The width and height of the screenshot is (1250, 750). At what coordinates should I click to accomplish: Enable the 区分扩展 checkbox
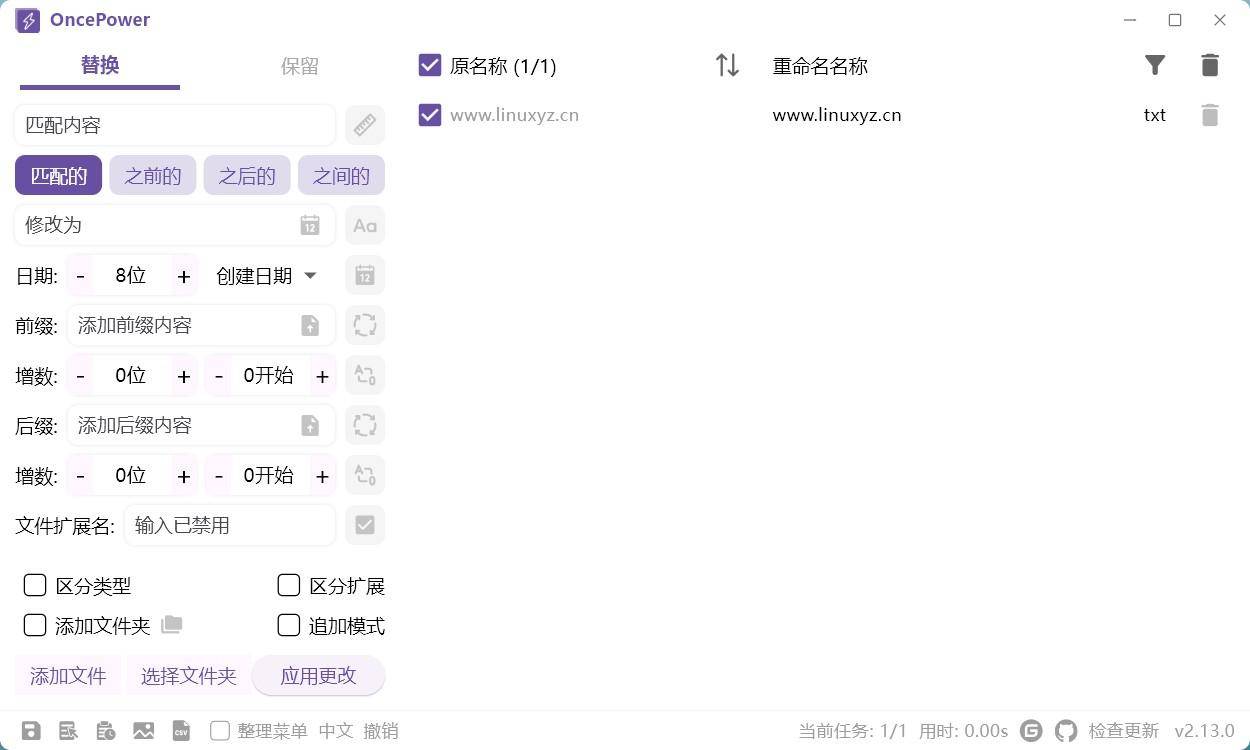click(289, 585)
